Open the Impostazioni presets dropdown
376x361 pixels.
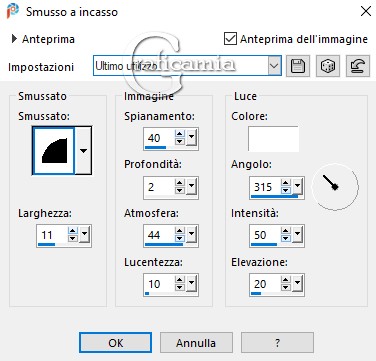pos(274,66)
